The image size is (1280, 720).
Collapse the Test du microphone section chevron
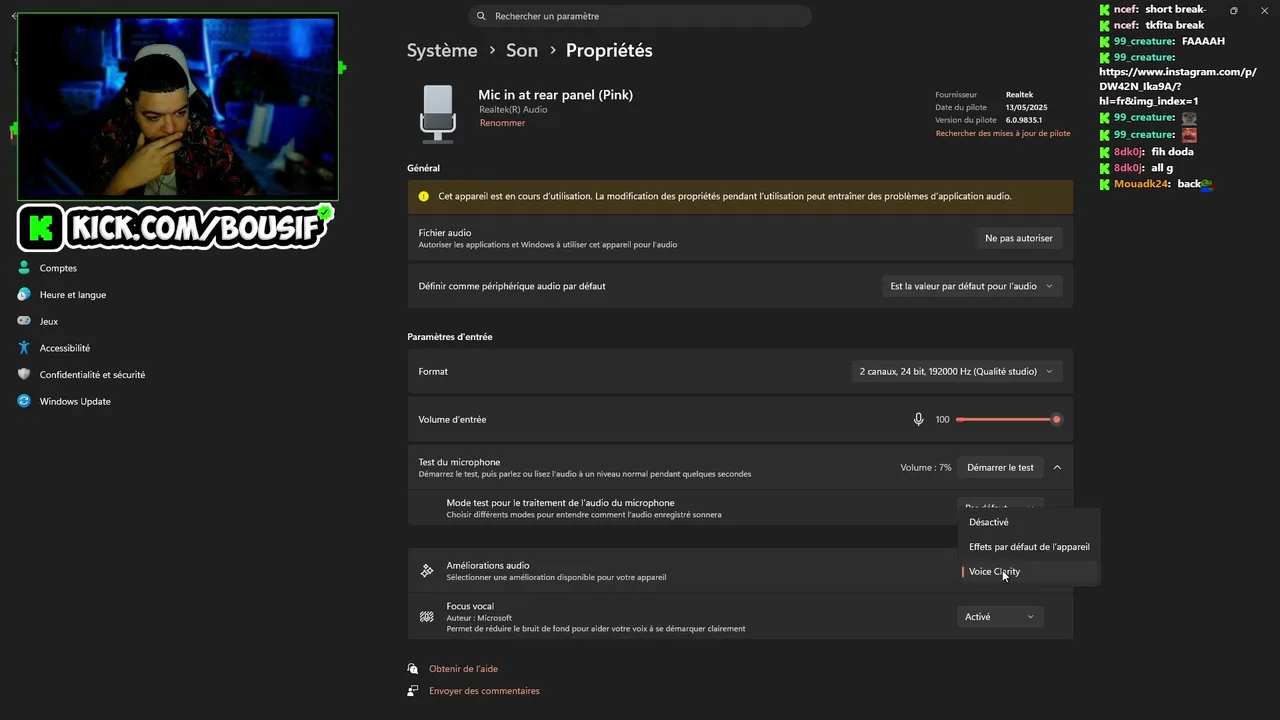1057,467
